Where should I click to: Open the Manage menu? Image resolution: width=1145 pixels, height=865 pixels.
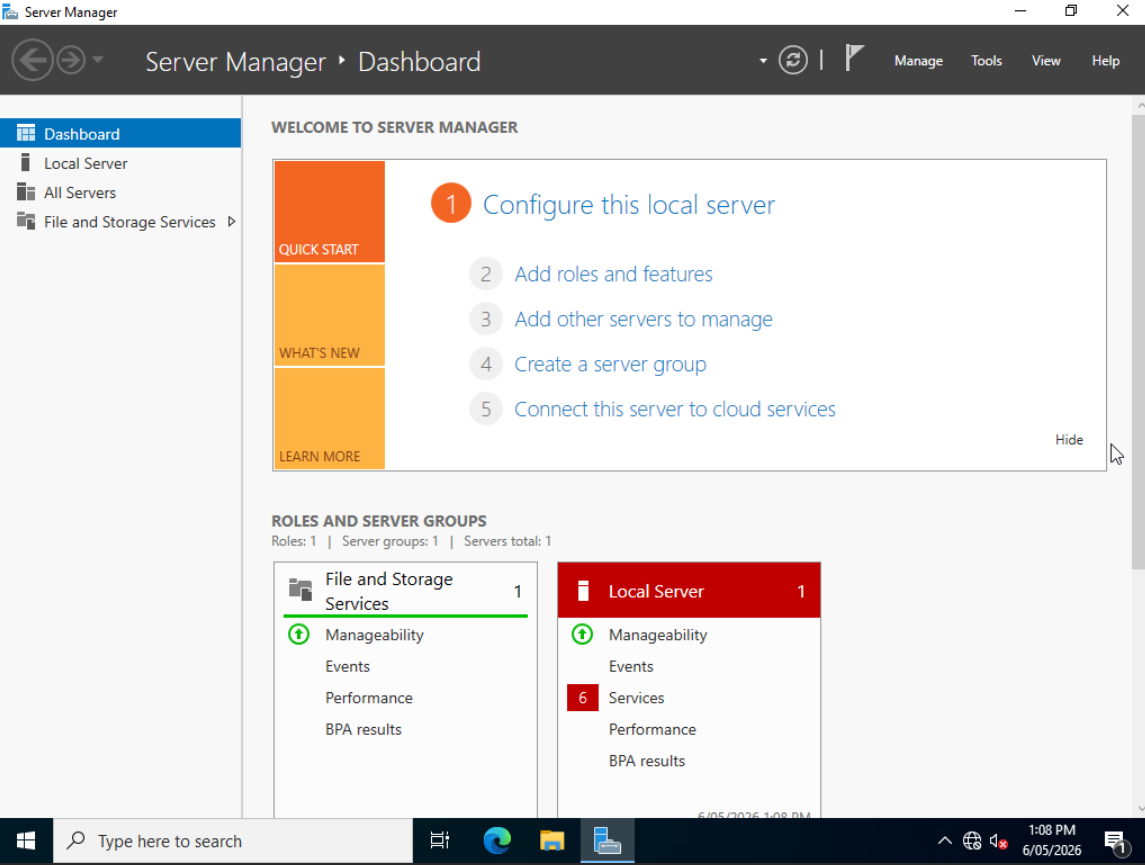[918, 61]
